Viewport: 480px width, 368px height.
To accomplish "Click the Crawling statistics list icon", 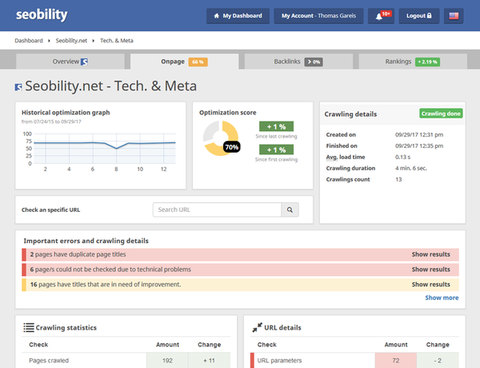I will [28, 328].
